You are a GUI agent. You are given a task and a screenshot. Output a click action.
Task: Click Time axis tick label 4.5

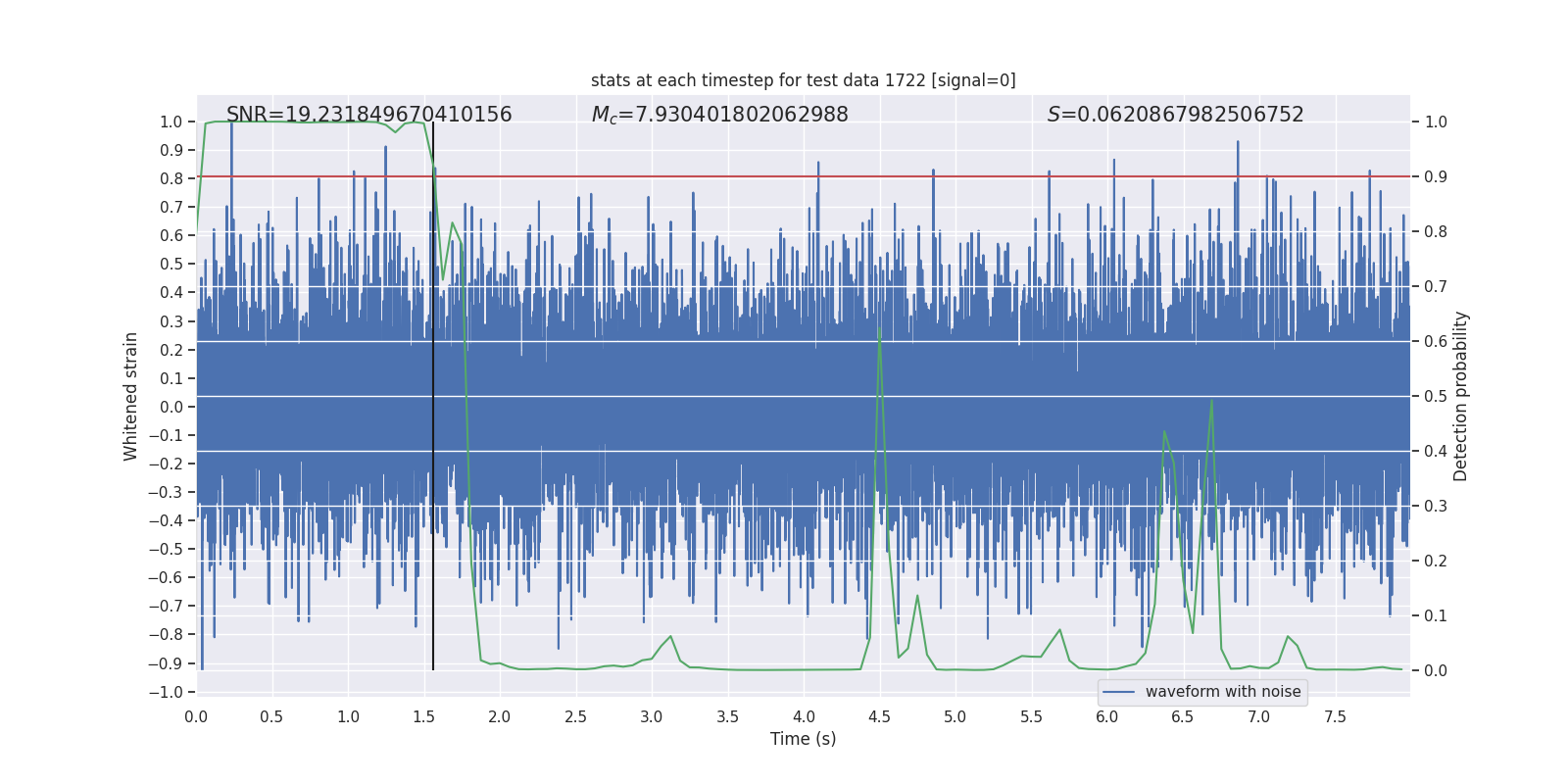tap(879, 716)
